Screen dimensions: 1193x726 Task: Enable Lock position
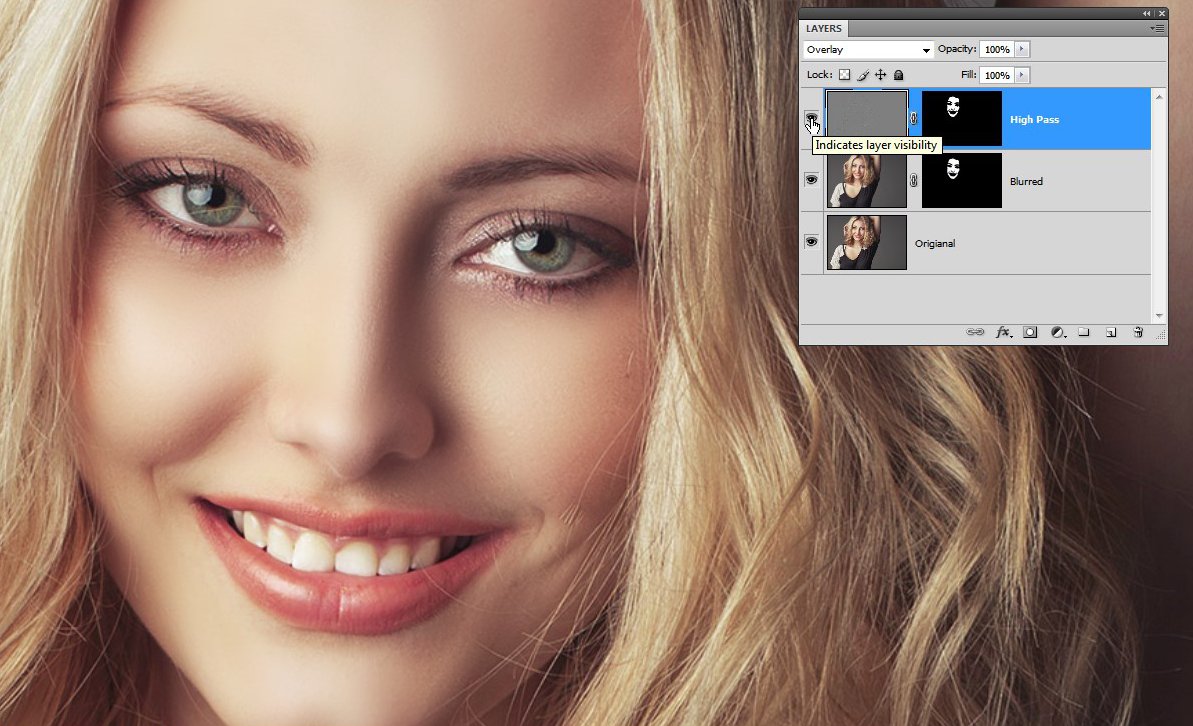pyautogui.click(x=880, y=75)
